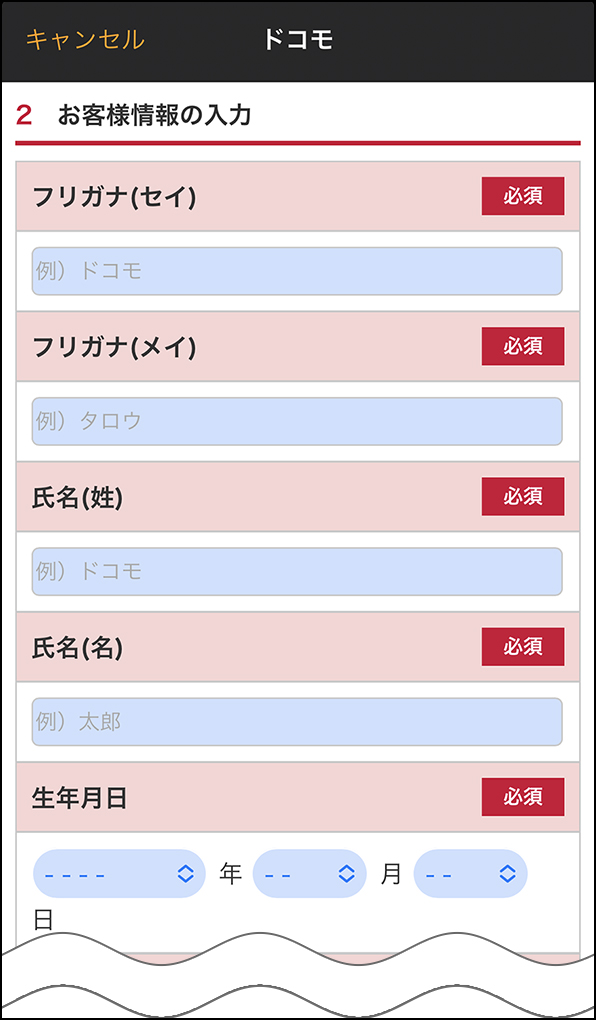Click the フリガナ(セイ) input field
The image size is (596, 1020).
[297, 270]
